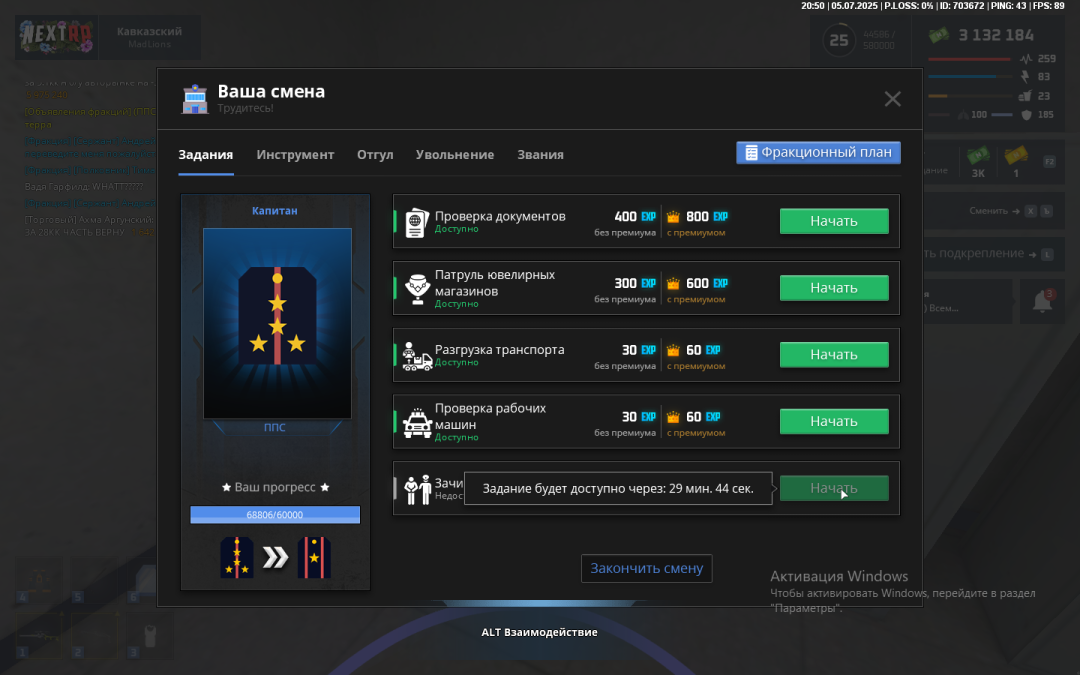This screenshot has height=675, width=1080.
Task: Click the premium crown icon in Патруль ювелирных магазинов row
Action: (673, 284)
